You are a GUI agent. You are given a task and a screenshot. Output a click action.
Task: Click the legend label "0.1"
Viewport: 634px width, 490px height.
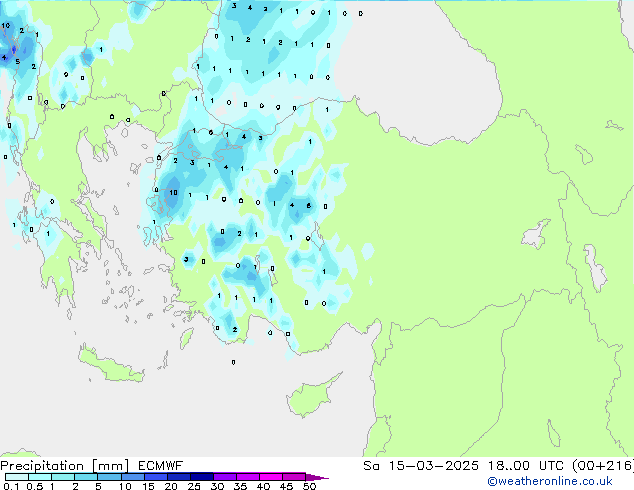pyautogui.click(x=11, y=486)
